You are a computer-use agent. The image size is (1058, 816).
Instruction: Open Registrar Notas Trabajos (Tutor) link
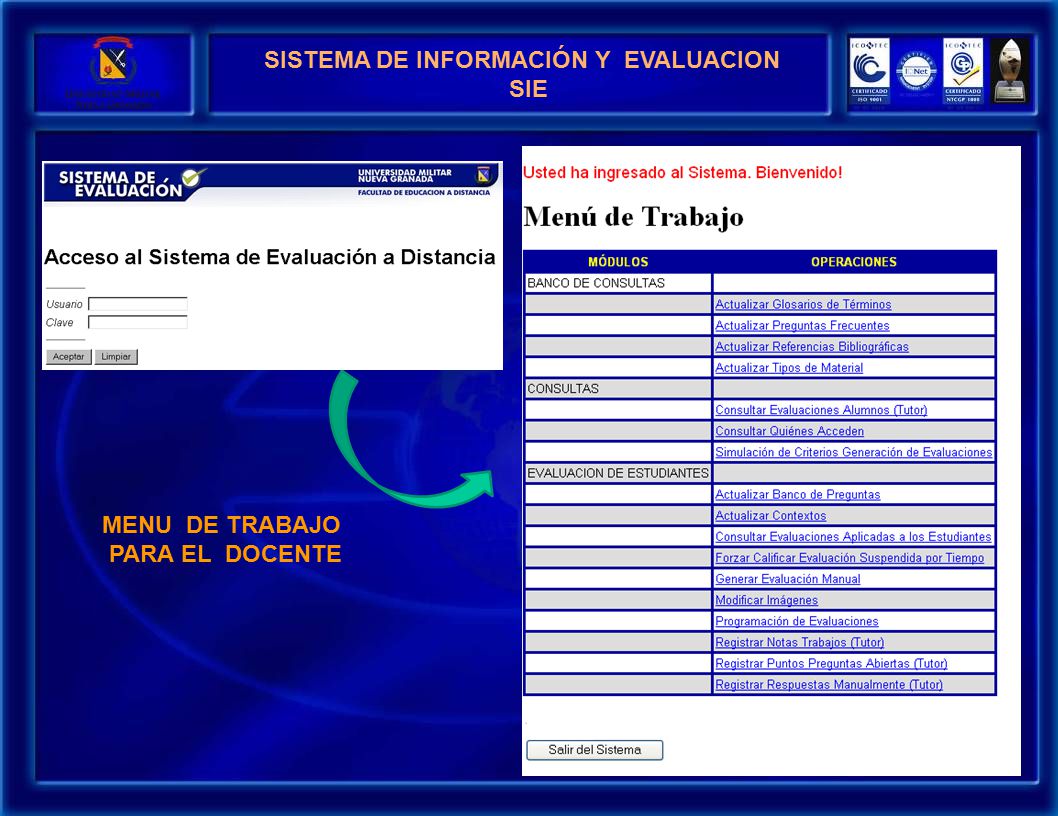800,643
